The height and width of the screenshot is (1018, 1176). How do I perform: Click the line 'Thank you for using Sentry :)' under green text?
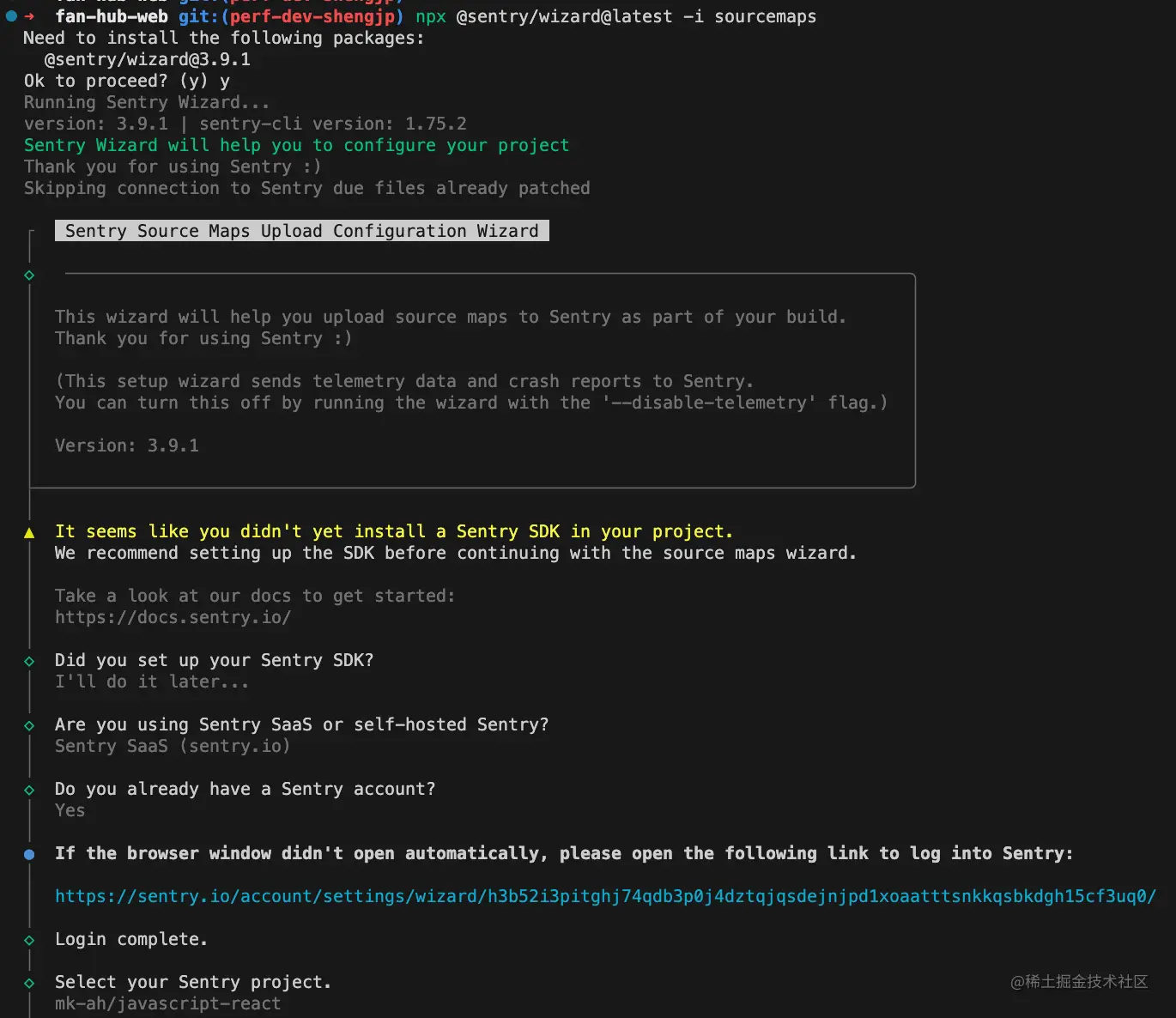coord(173,167)
